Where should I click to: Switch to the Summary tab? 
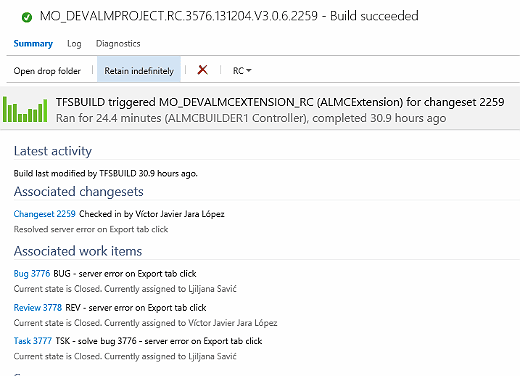(x=33, y=44)
